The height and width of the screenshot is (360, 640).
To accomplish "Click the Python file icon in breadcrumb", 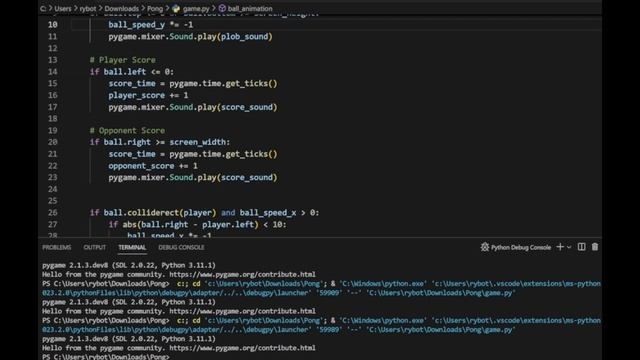I will click(176, 9).
